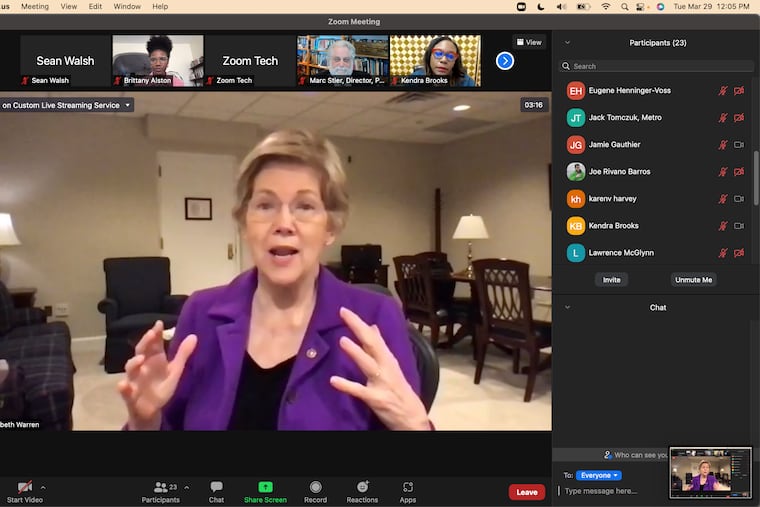Click the participants Search field

click(x=656, y=66)
